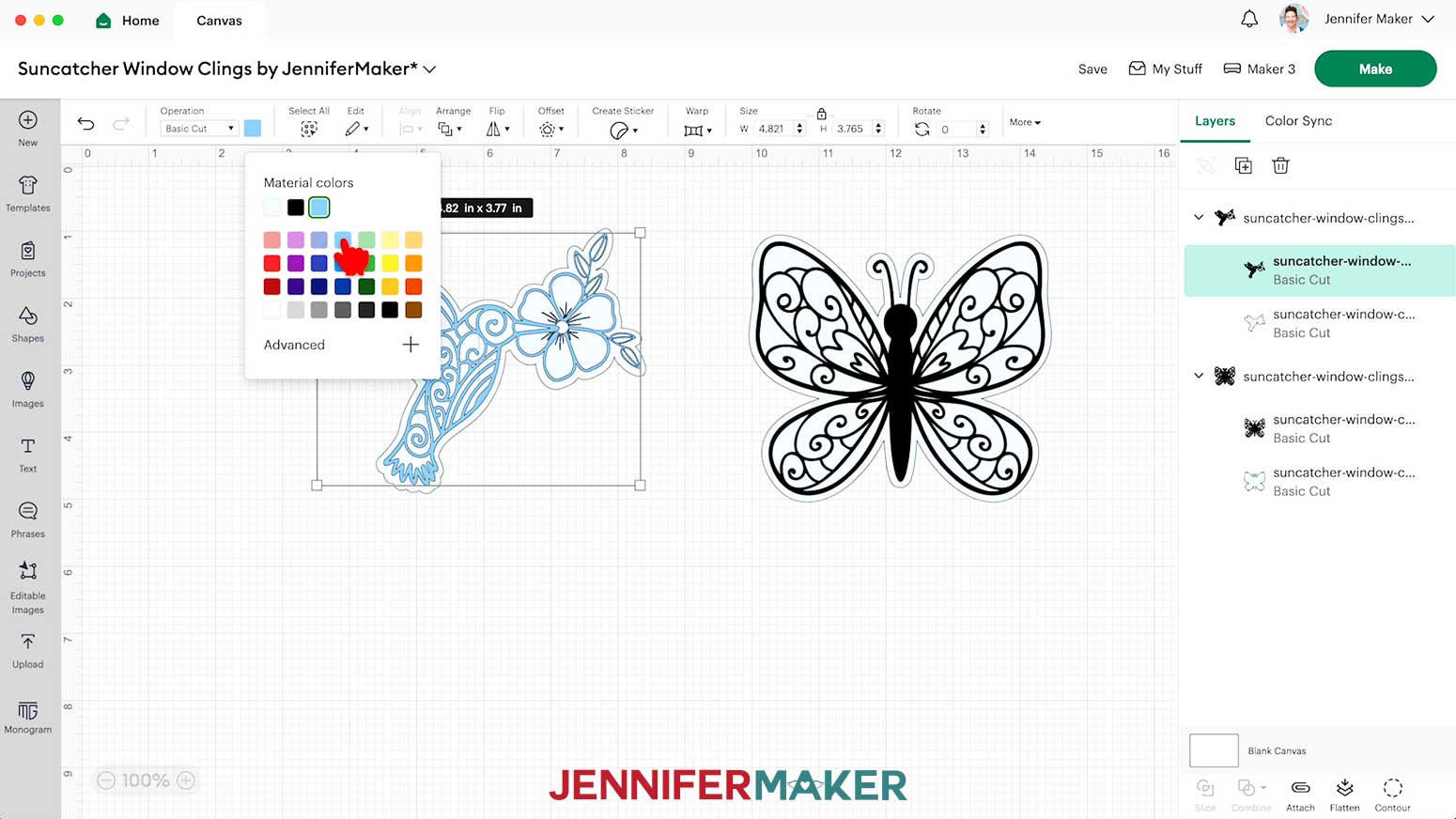Collapse the butterfly layer group
The width and height of the screenshot is (1456, 819).
[1199, 376]
